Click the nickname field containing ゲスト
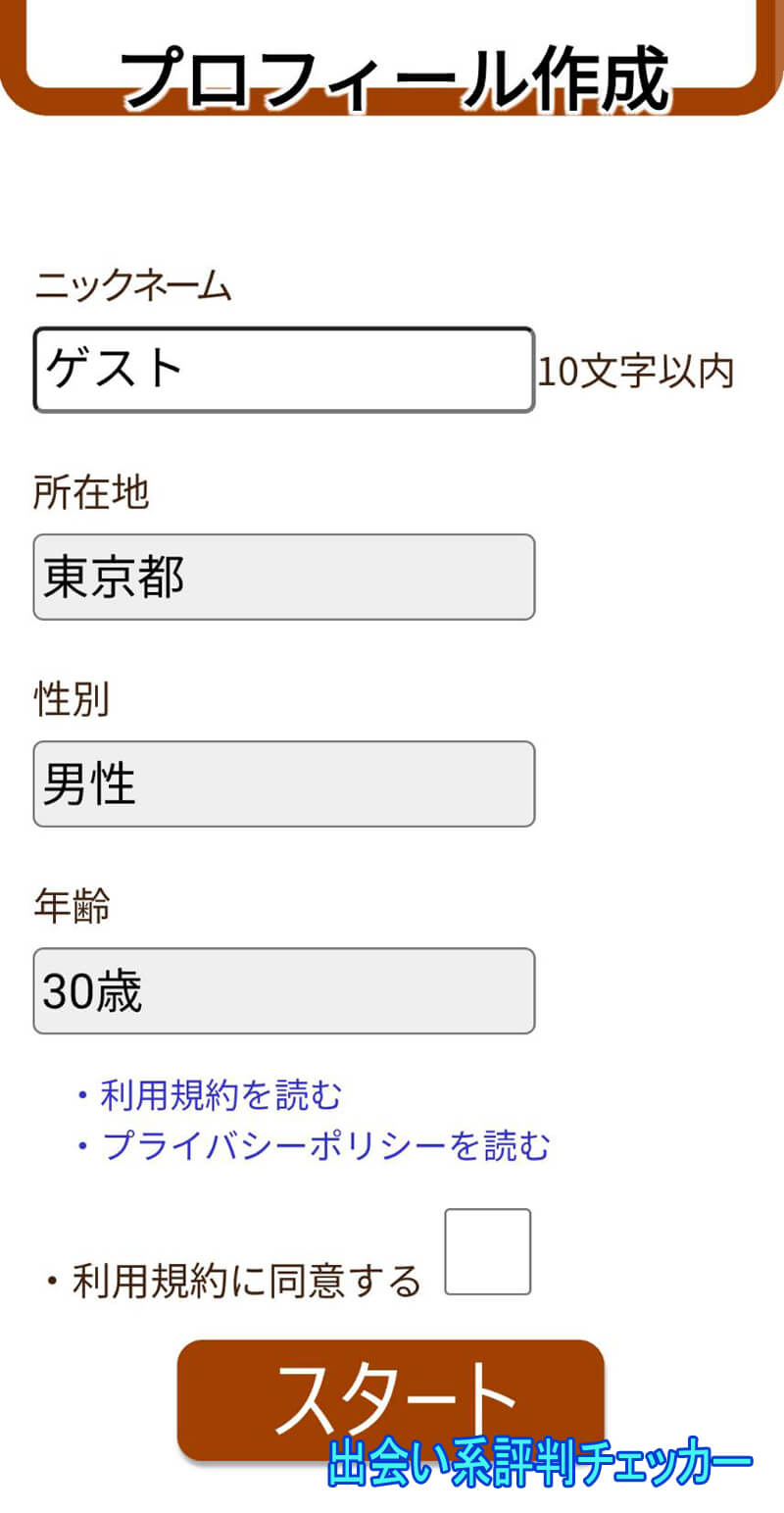 pyautogui.click(x=283, y=370)
